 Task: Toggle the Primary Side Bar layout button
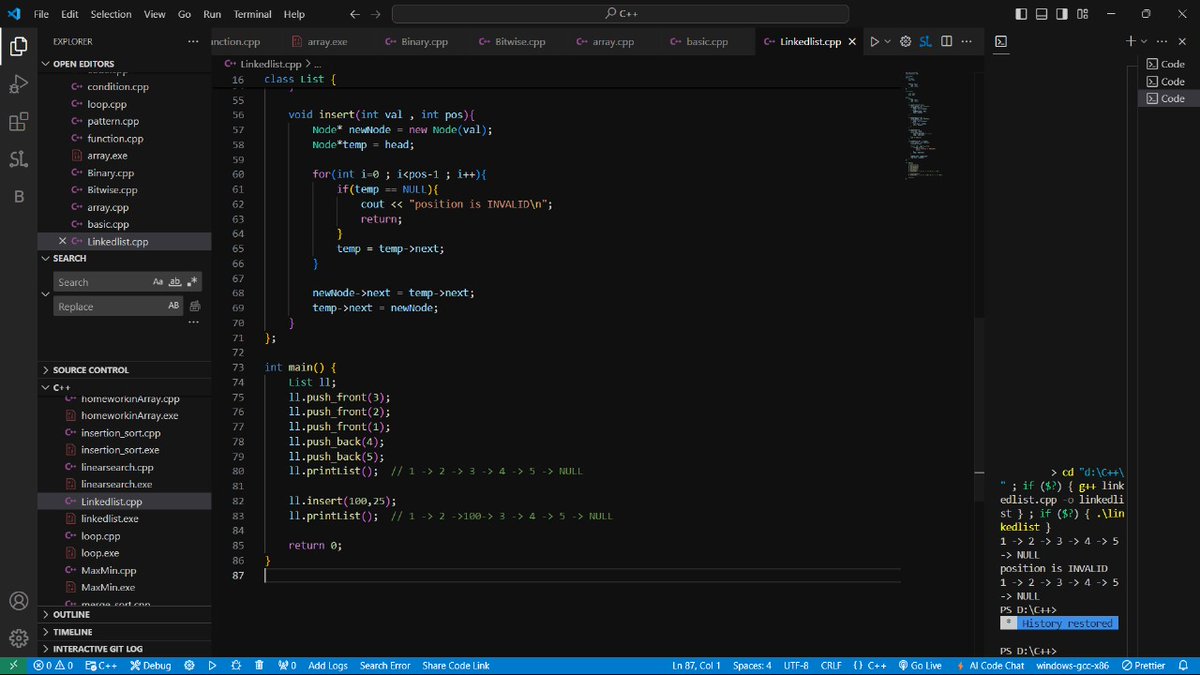[1020, 14]
